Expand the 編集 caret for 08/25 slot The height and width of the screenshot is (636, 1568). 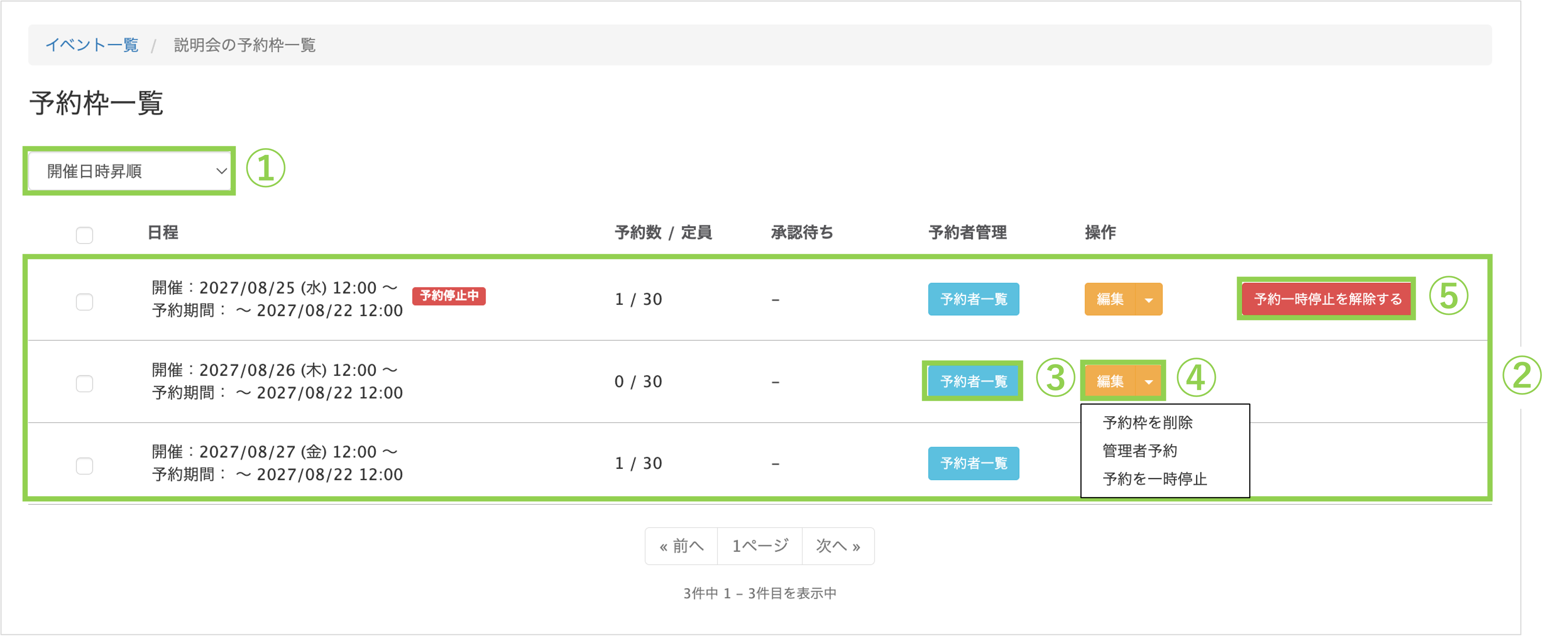click(x=1148, y=300)
